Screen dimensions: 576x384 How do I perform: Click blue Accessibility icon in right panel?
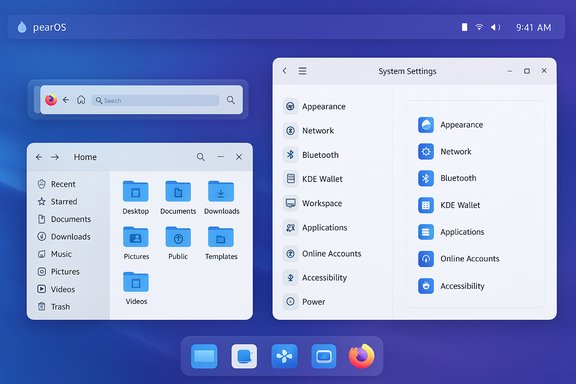tap(426, 286)
